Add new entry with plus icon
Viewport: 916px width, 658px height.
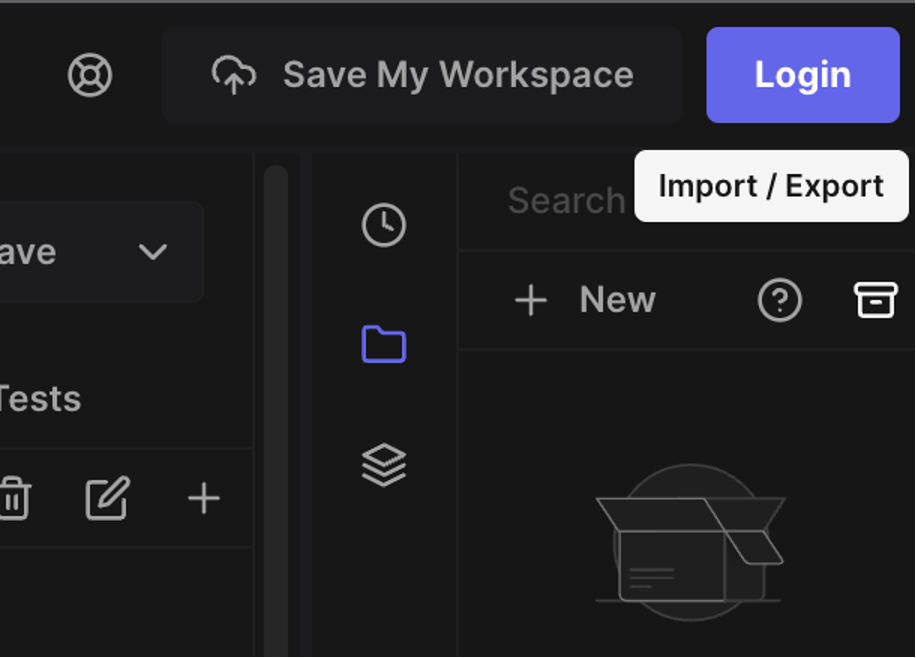tap(204, 498)
